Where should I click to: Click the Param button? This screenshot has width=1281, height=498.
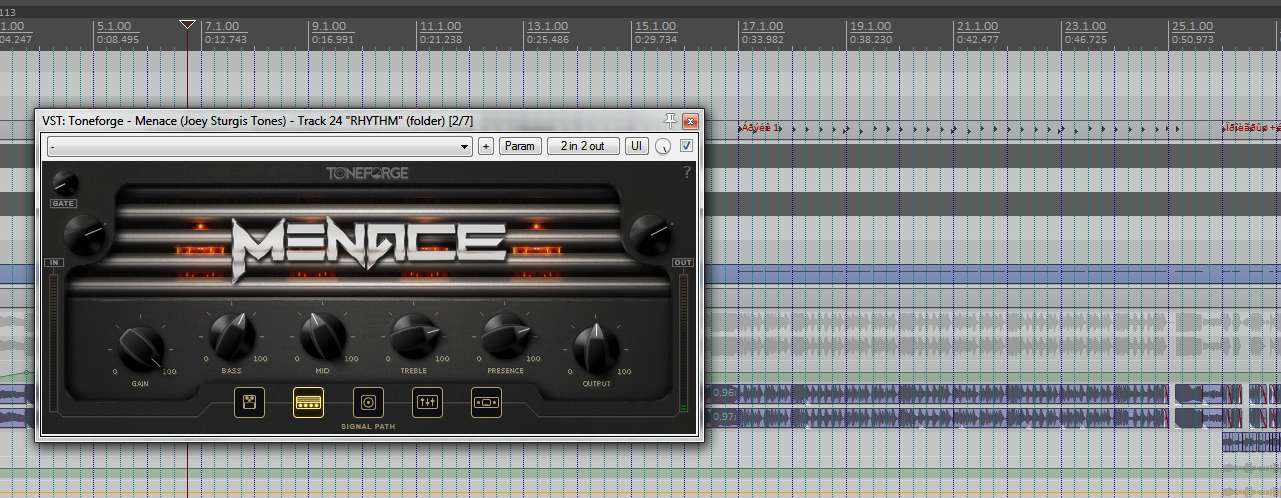pos(520,146)
